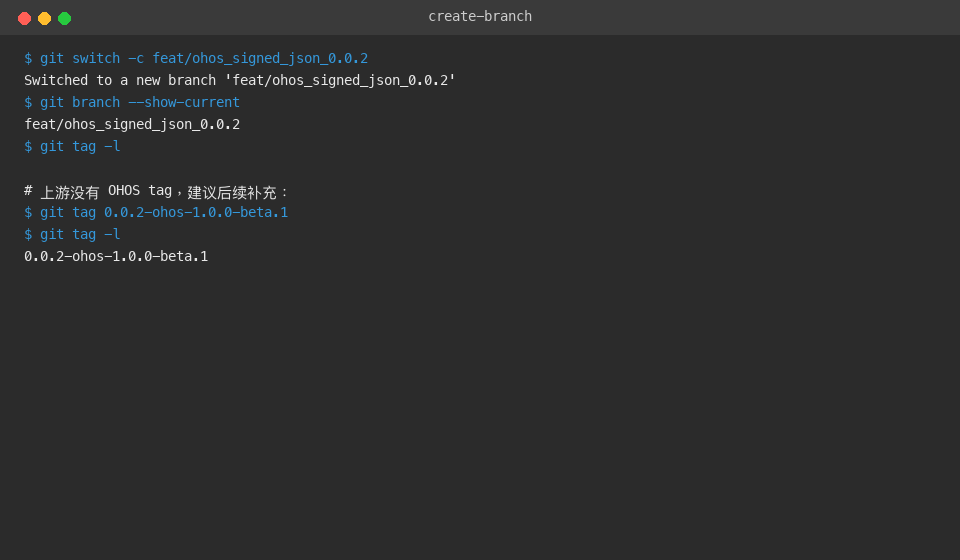
Task: Click the green maximize window button
Action: click(x=64, y=18)
